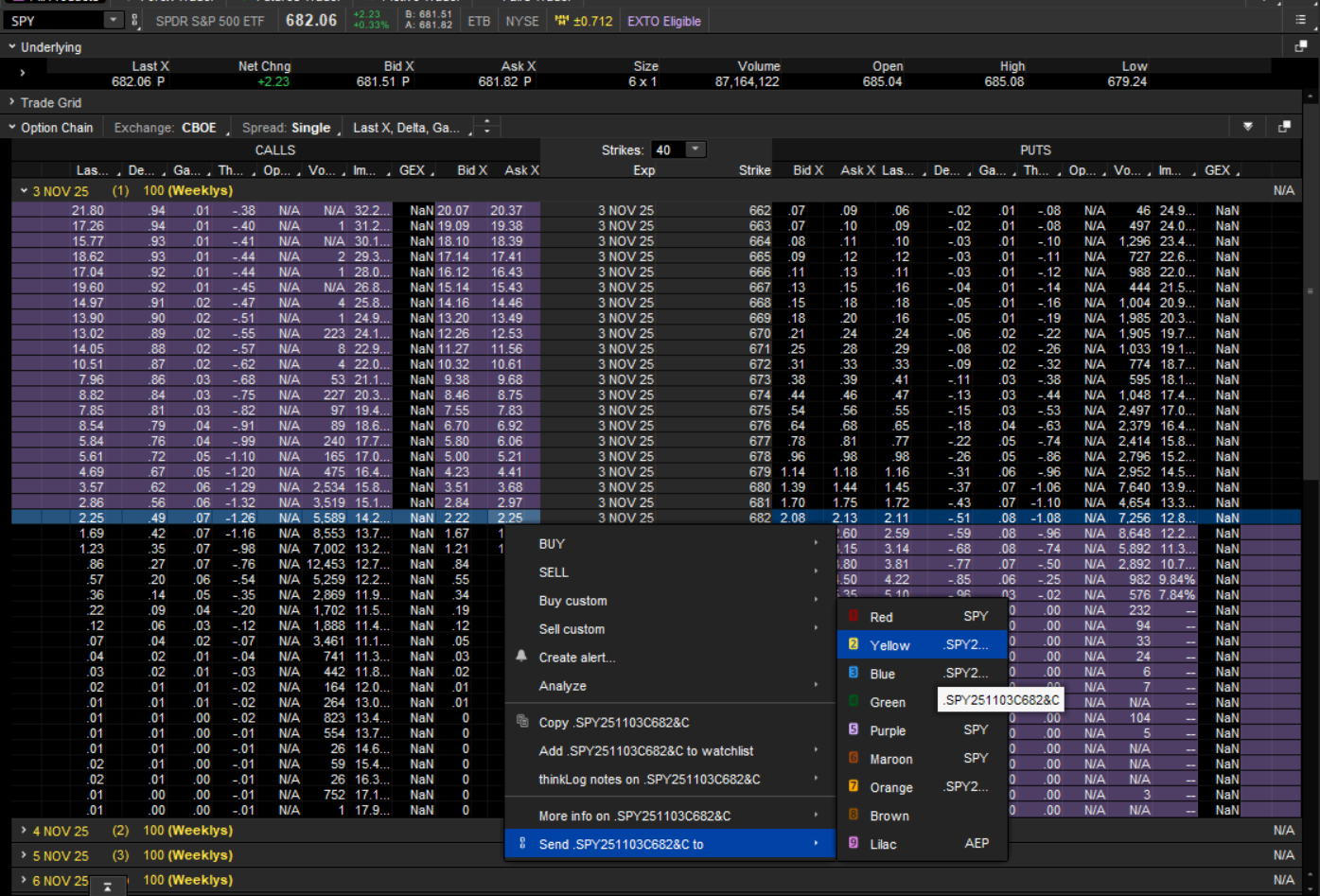Image resolution: width=1320 pixels, height=896 pixels.
Task: Collapse the Underlying section
Action: tap(12, 46)
